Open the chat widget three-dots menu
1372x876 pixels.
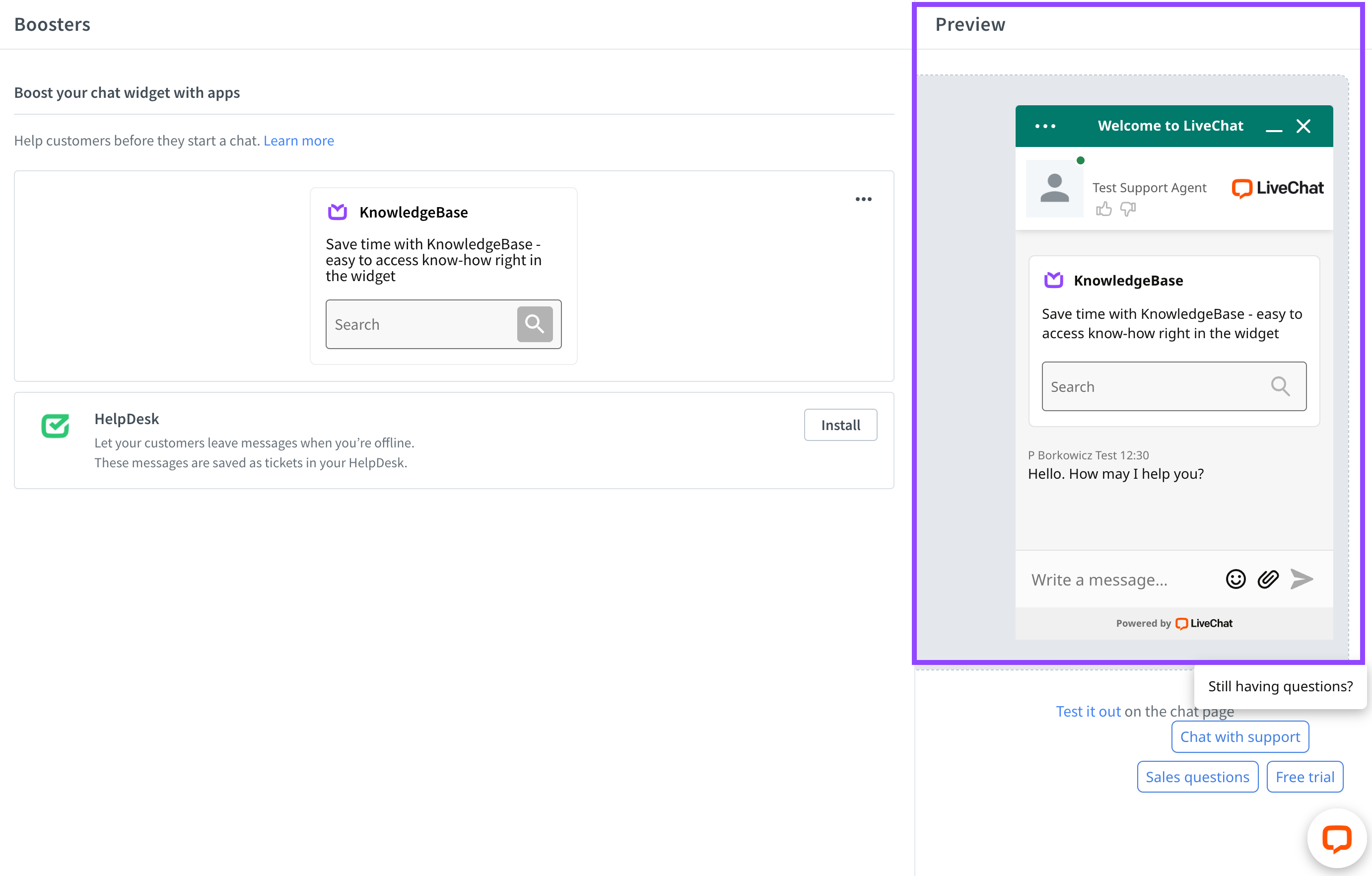click(1045, 126)
